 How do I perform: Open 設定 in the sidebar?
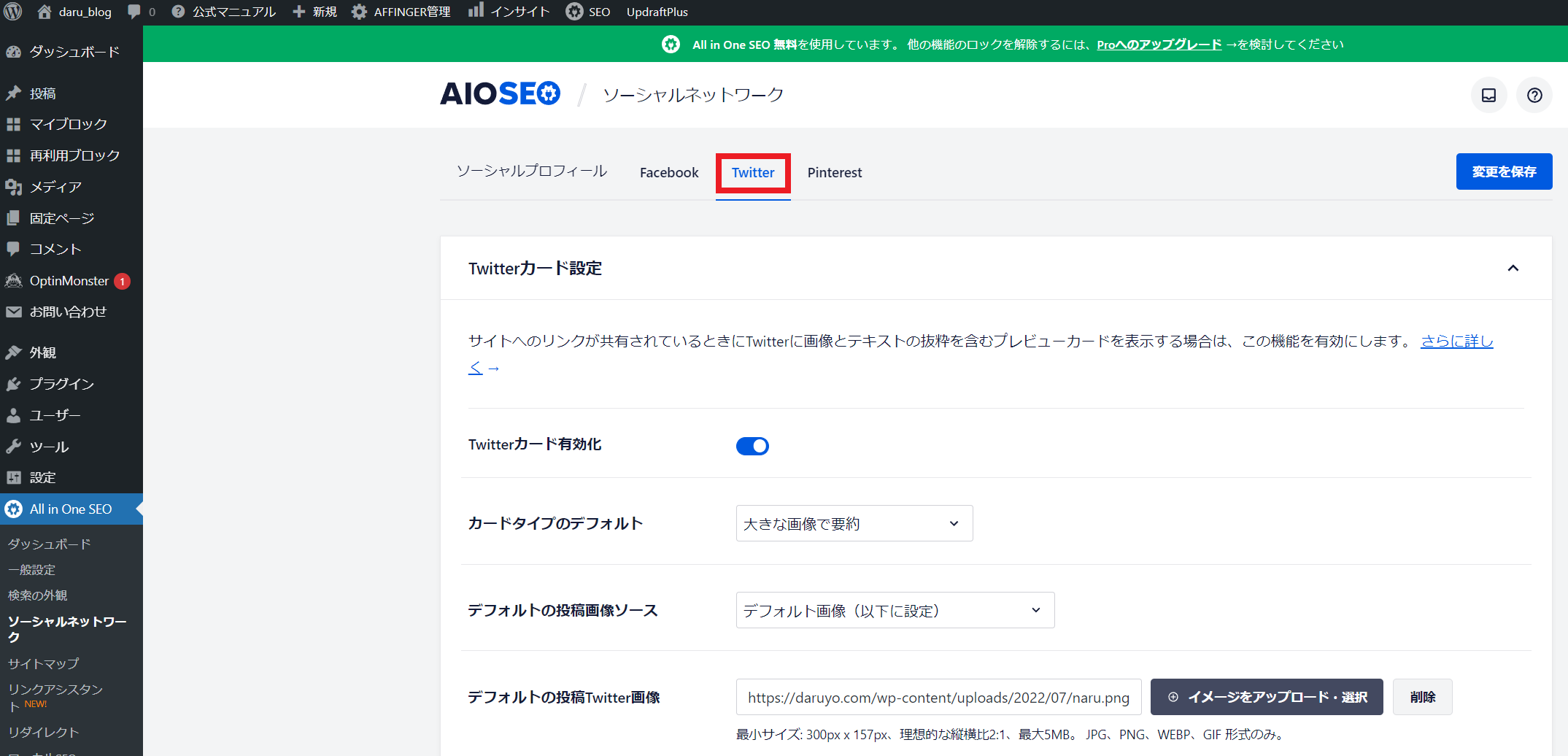[72, 477]
